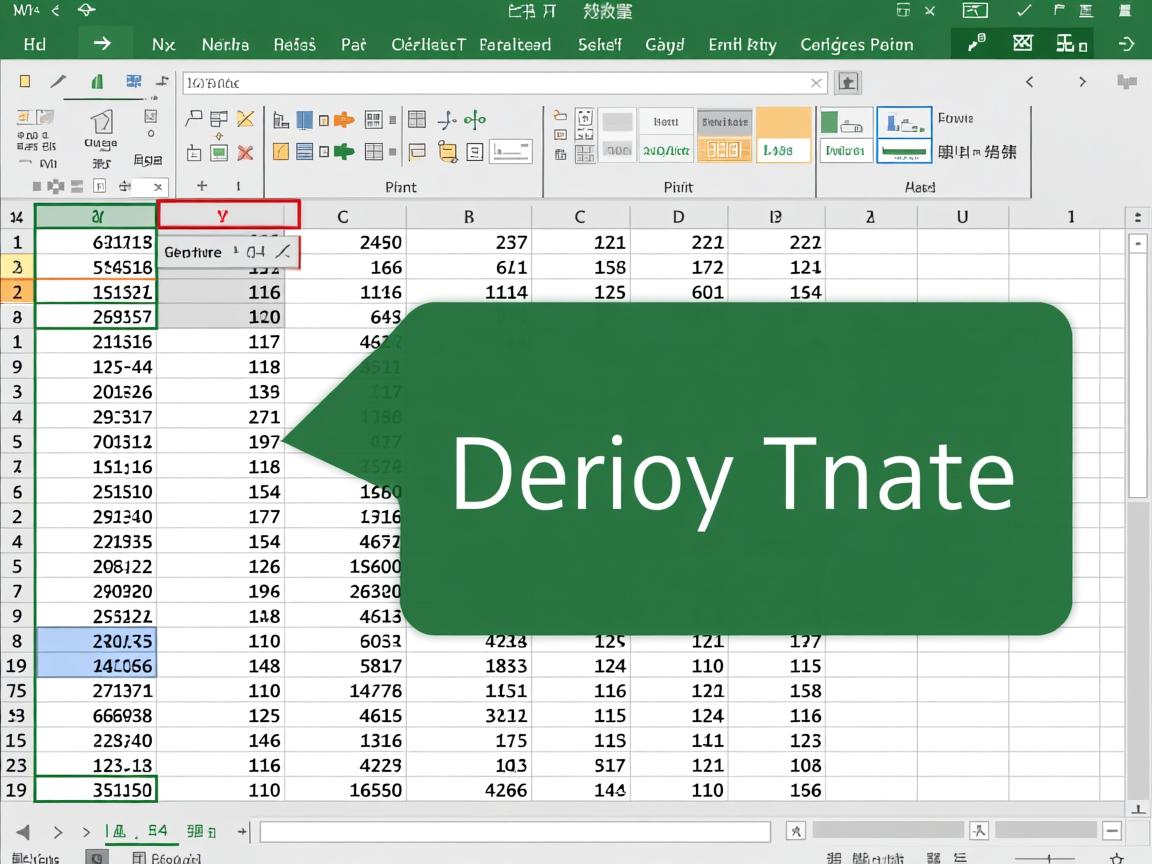1152x864 pixels.
Task: Click the red X icon in the ribbon
Action: tap(245, 153)
